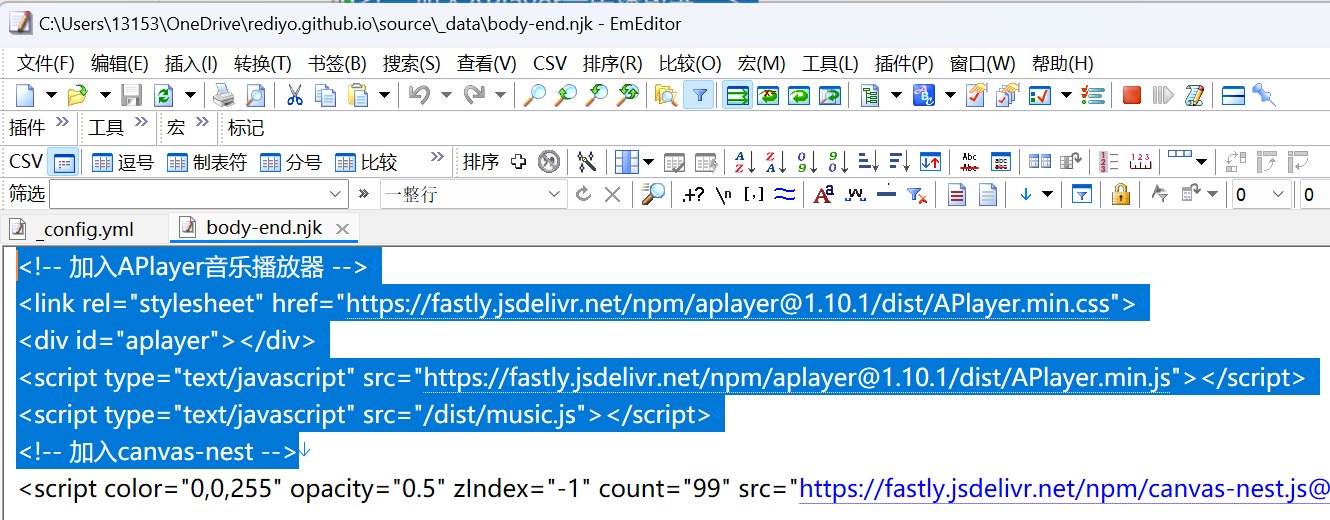This screenshot has width=1330, height=520.
Task: Toggle escape sequence \n filter option
Action: pos(724,194)
